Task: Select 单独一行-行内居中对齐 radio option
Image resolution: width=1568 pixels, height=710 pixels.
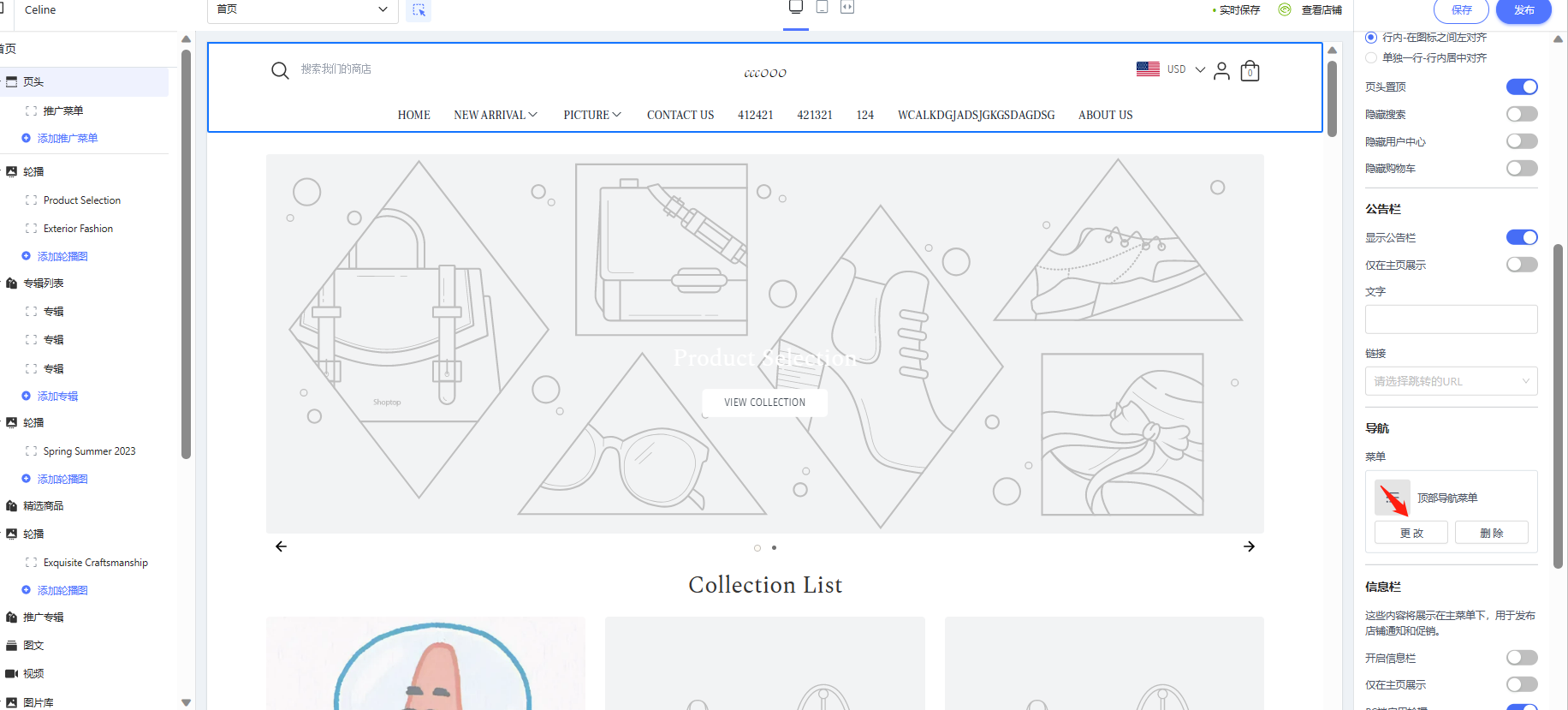Action: (1371, 58)
